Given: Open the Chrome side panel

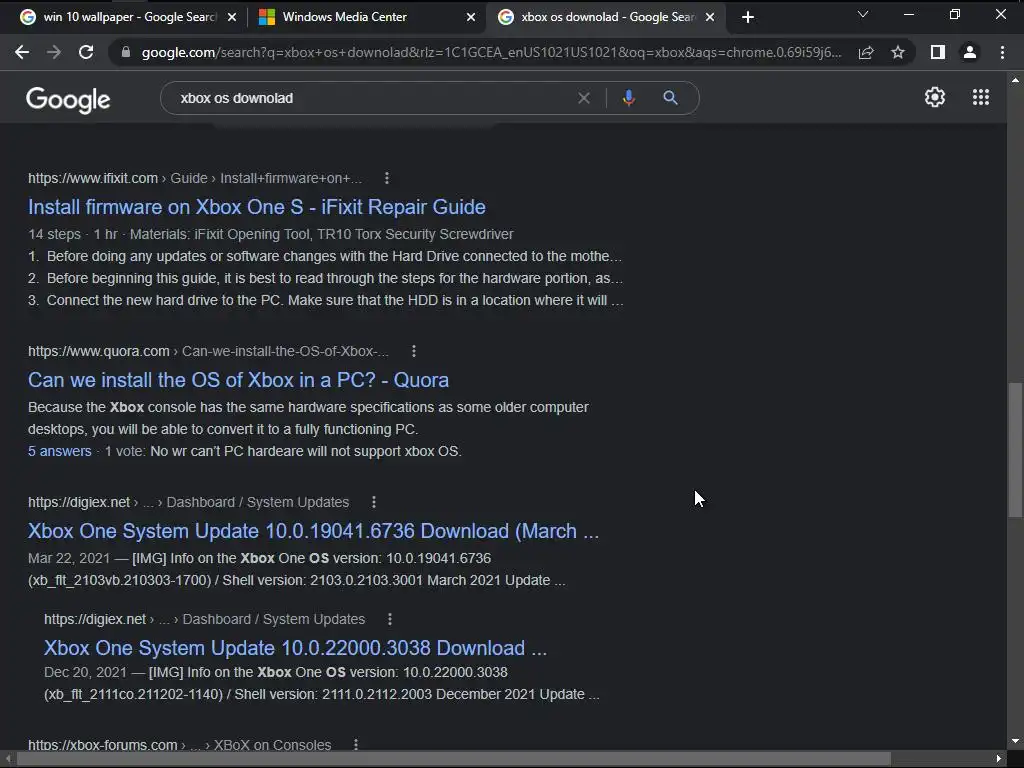Looking at the screenshot, I should [938, 52].
